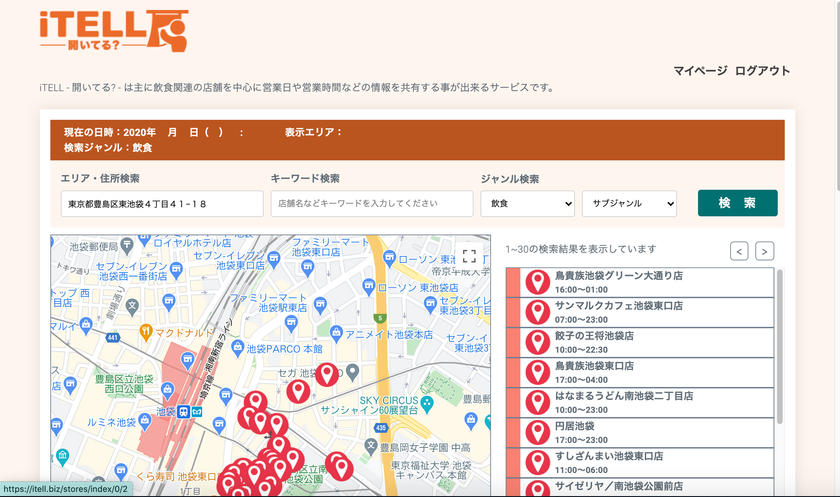Image resolution: width=840 pixels, height=497 pixels.
Task: Focus the エリア・住所検索 address field
Action: click(x=162, y=204)
